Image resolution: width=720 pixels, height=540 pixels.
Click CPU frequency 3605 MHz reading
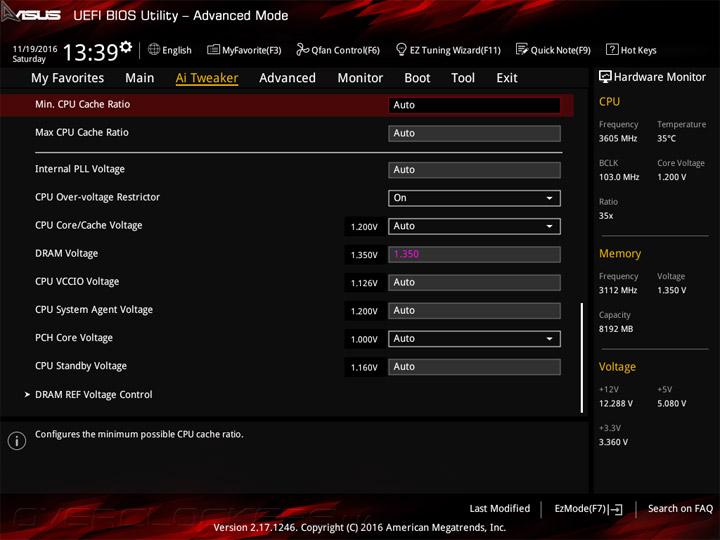pos(618,138)
